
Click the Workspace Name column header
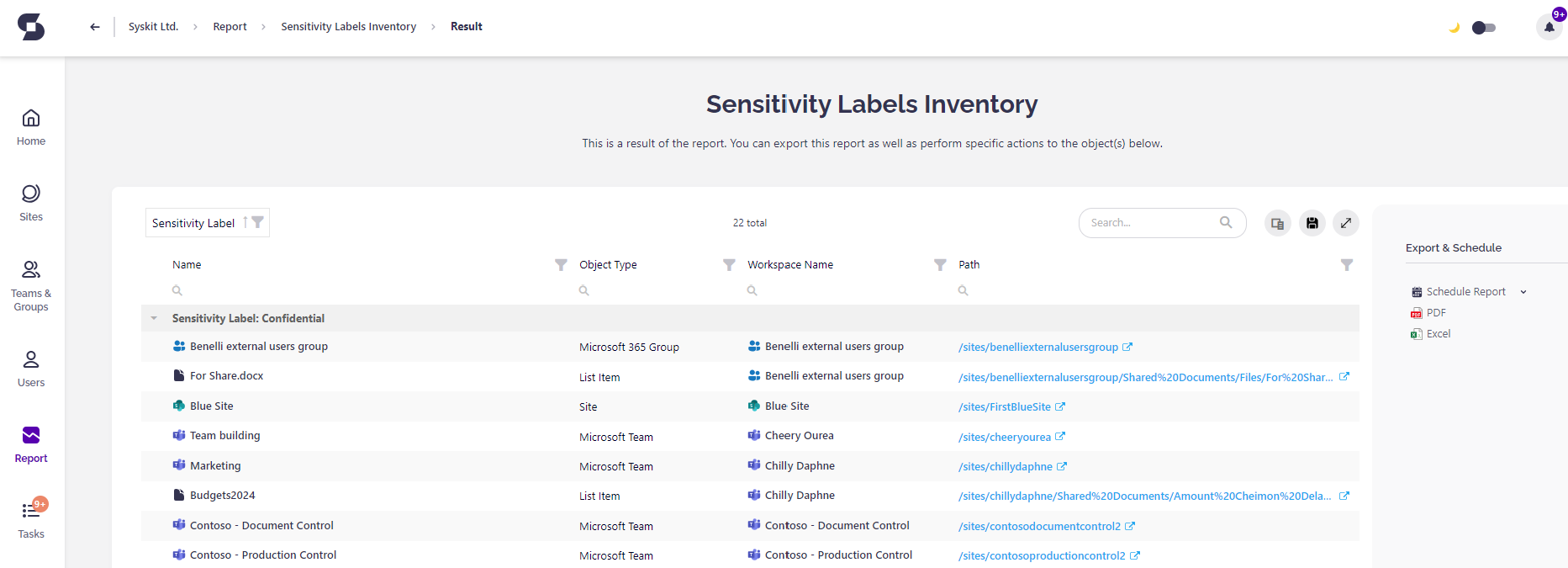tap(790, 264)
